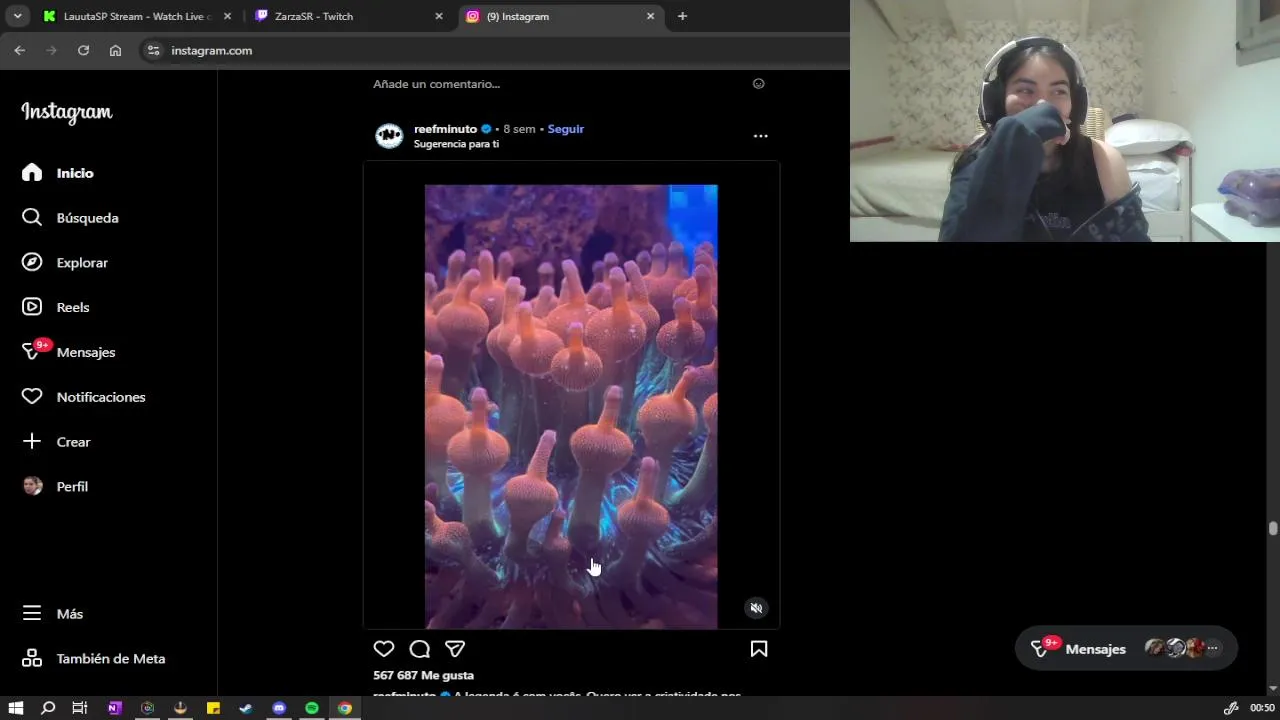The width and height of the screenshot is (1280, 720).
Task: Go back in browser
Action: tap(19, 50)
